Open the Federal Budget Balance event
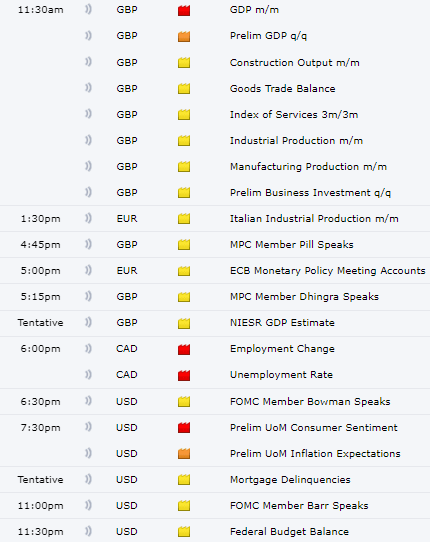The image size is (430, 542). (290, 532)
